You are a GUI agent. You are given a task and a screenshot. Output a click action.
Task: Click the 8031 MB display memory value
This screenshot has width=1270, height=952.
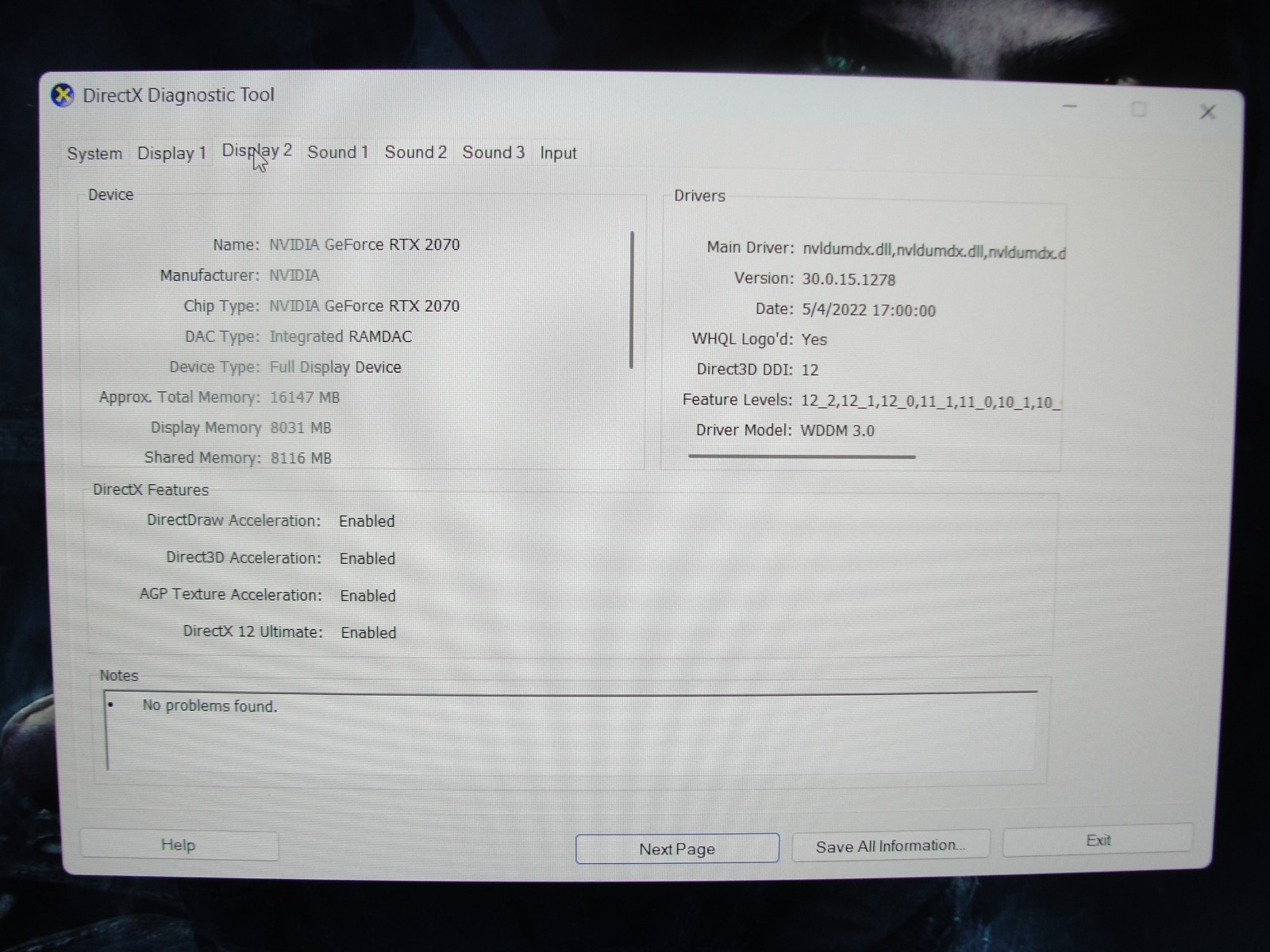[x=301, y=428]
